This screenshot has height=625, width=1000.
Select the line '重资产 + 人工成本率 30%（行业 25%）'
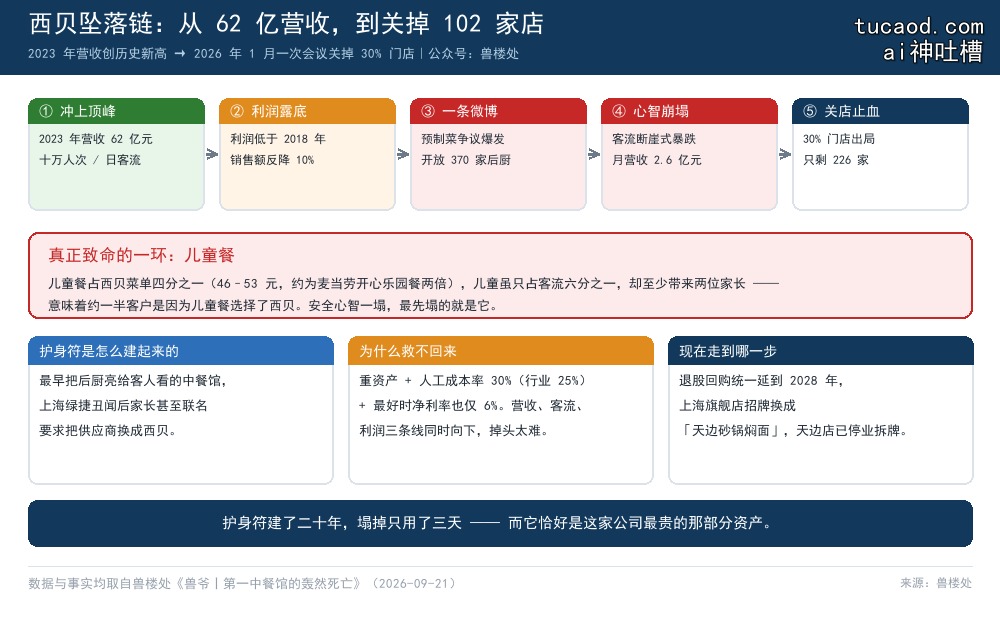(473, 381)
